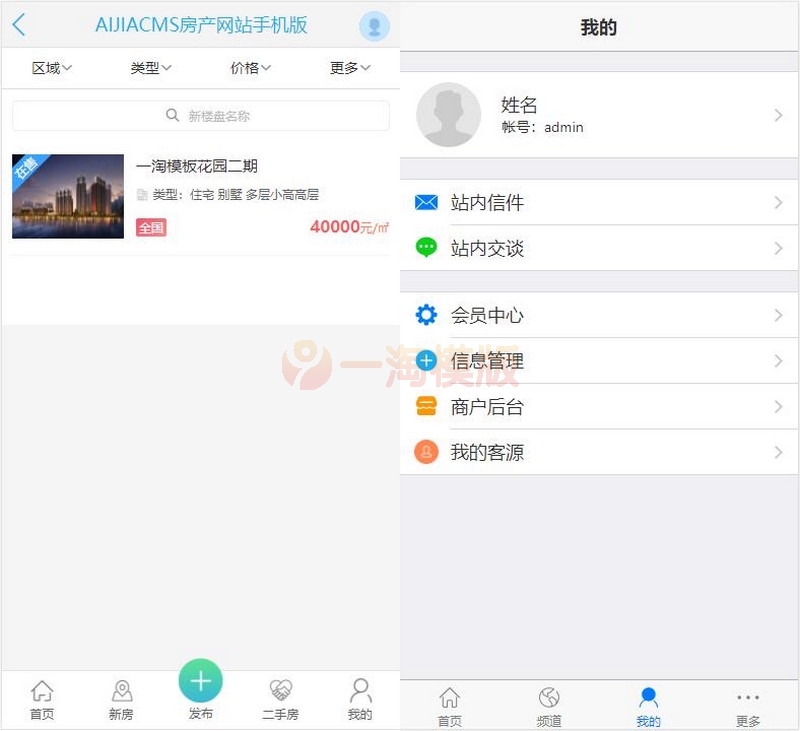Open 会员中心 using the gear icon
The image size is (800, 731).
click(x=427, y=315)
